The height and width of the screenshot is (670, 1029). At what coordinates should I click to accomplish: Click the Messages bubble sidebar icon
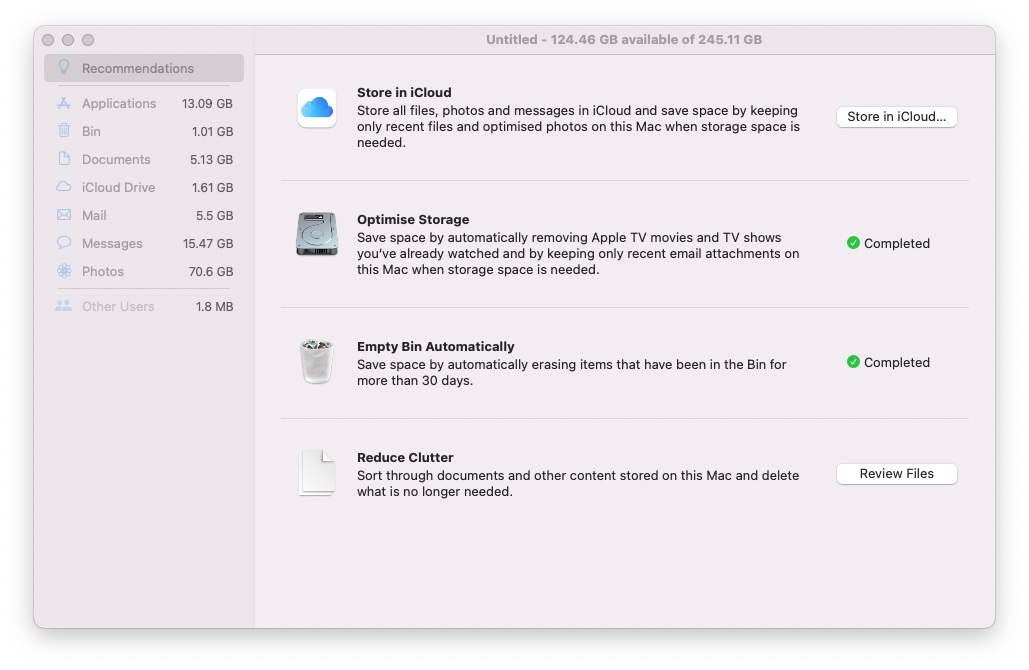tap(64, 243)
